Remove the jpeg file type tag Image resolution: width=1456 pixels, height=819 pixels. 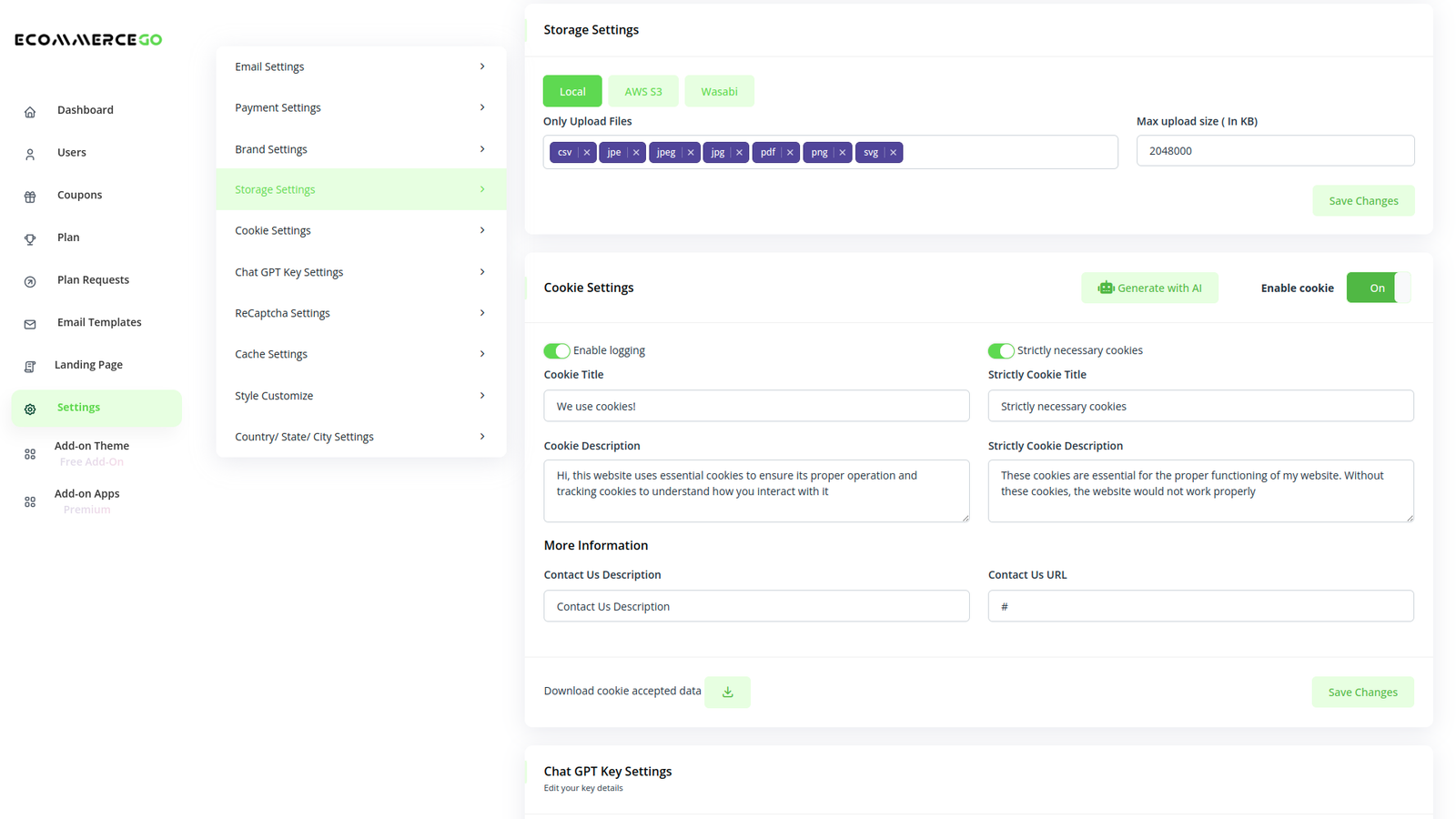pos(691,153)
